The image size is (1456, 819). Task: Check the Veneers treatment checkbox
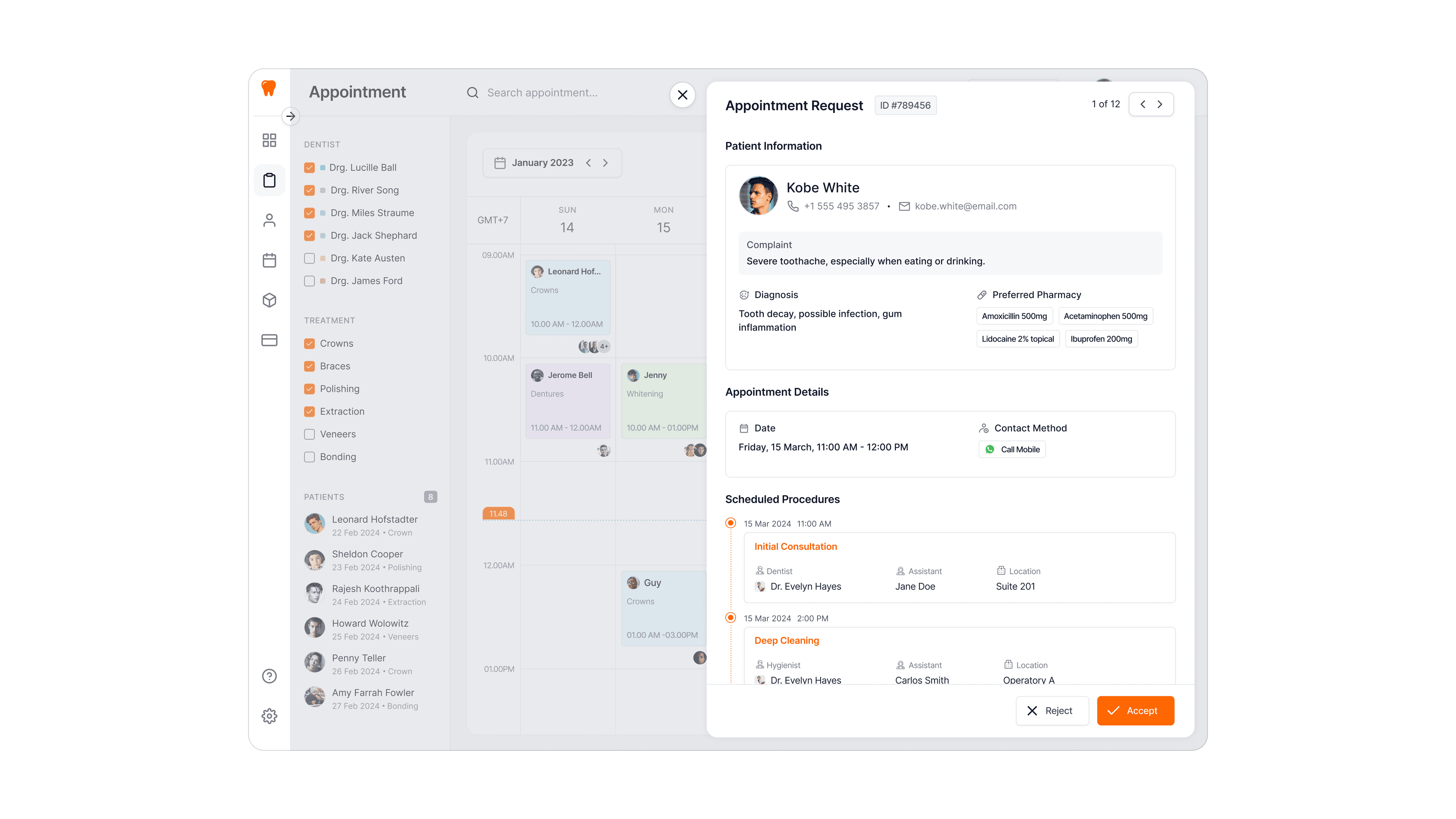coord(309,434)
